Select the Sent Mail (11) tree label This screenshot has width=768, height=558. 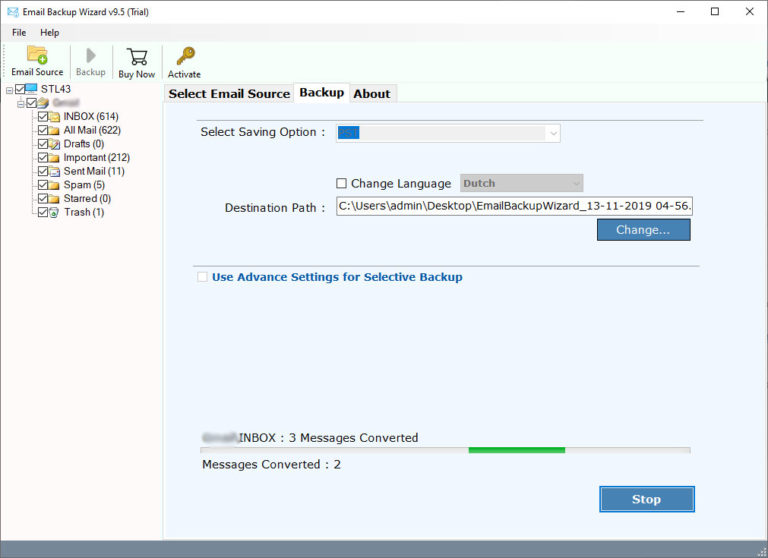click(x=94, y=171)
